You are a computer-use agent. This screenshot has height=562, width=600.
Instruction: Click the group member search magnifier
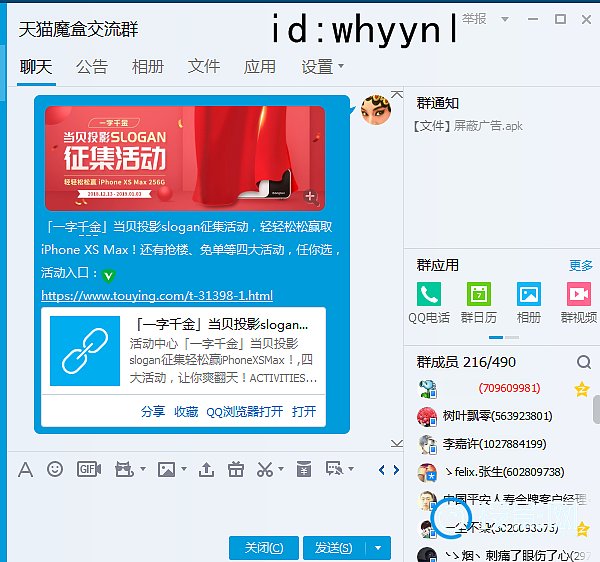(x=584, y=362)
